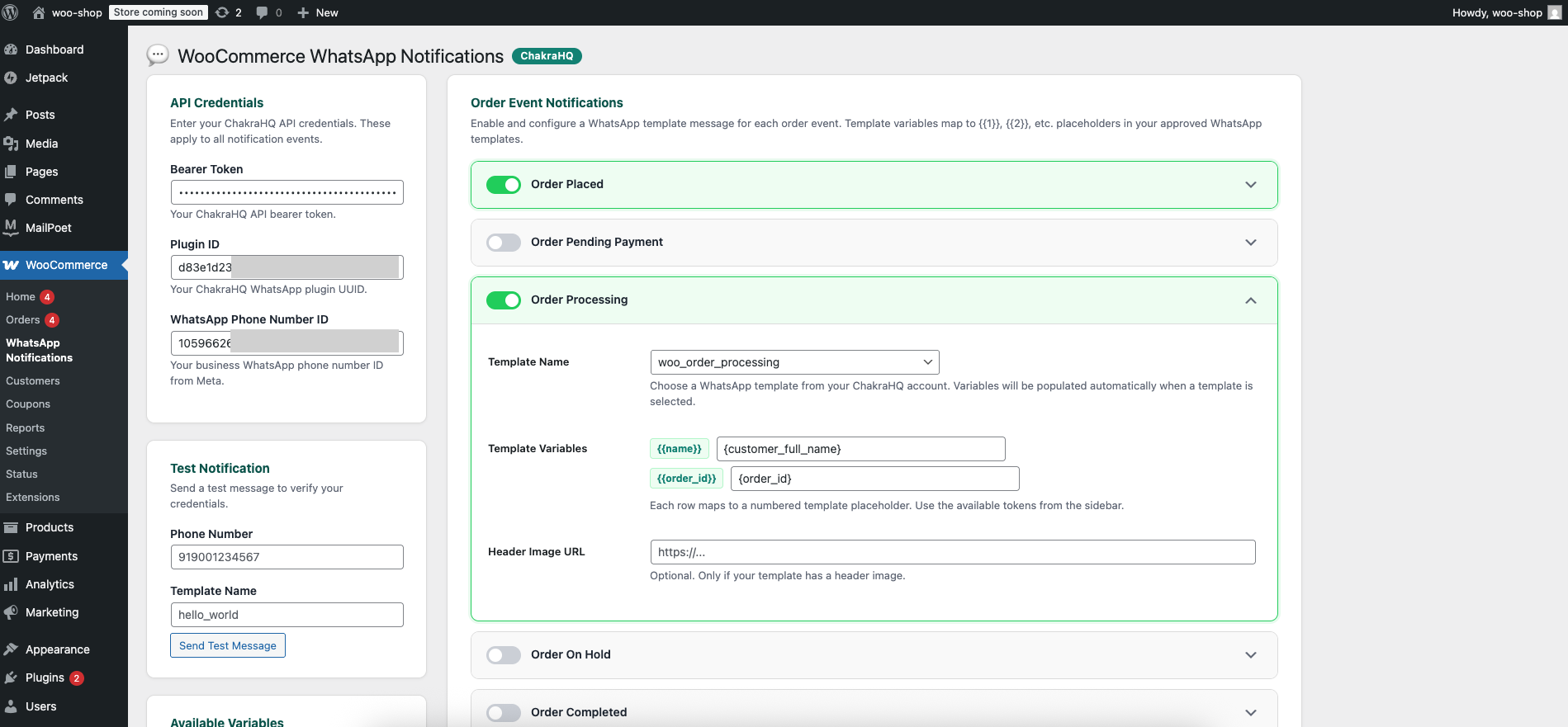Open the MailPoet sidebar icon
The width and height of the screenshot is (1568, 727).
[x=11, y=228]
